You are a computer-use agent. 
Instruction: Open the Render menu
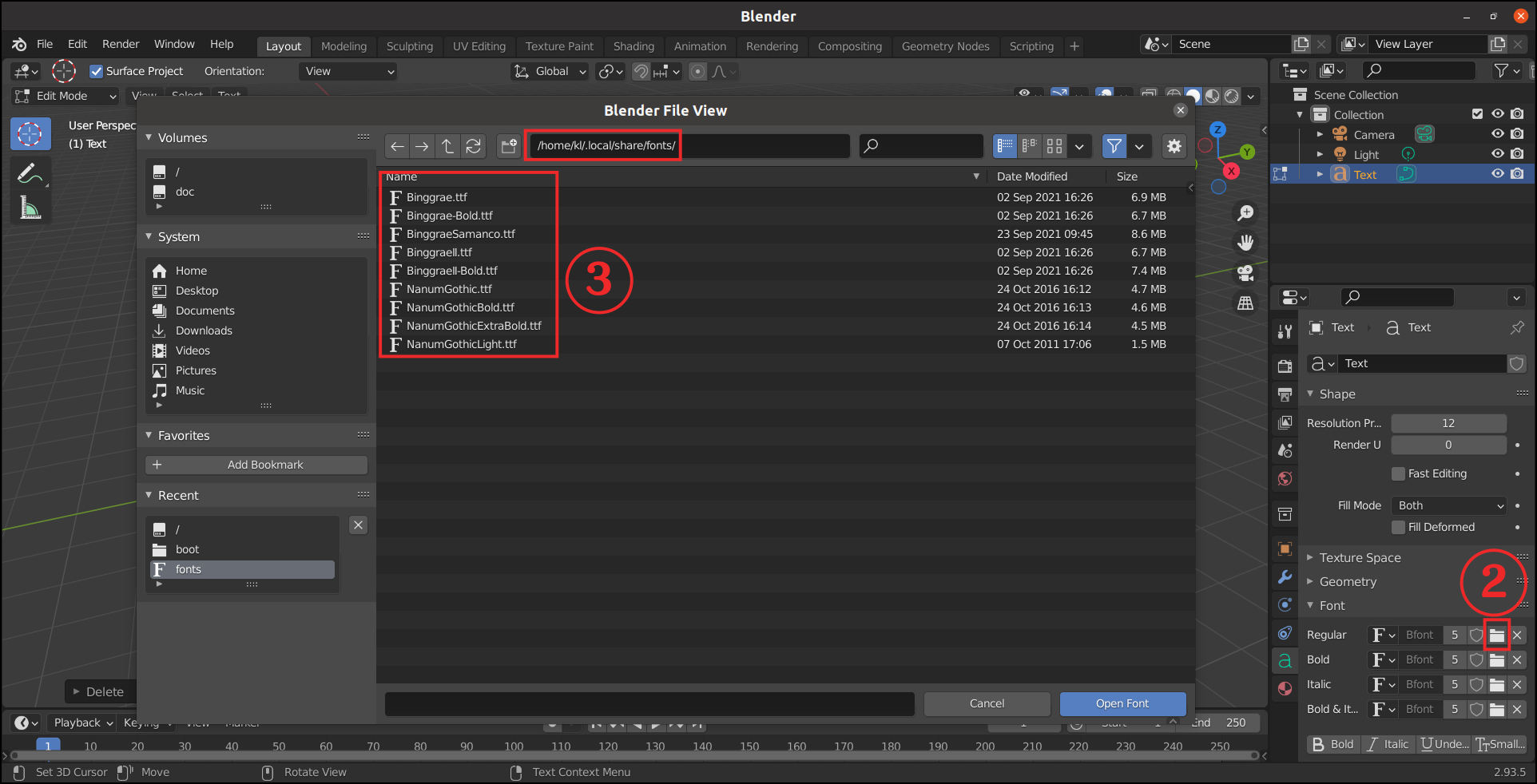pyautogui.click(x=121, y=45)
